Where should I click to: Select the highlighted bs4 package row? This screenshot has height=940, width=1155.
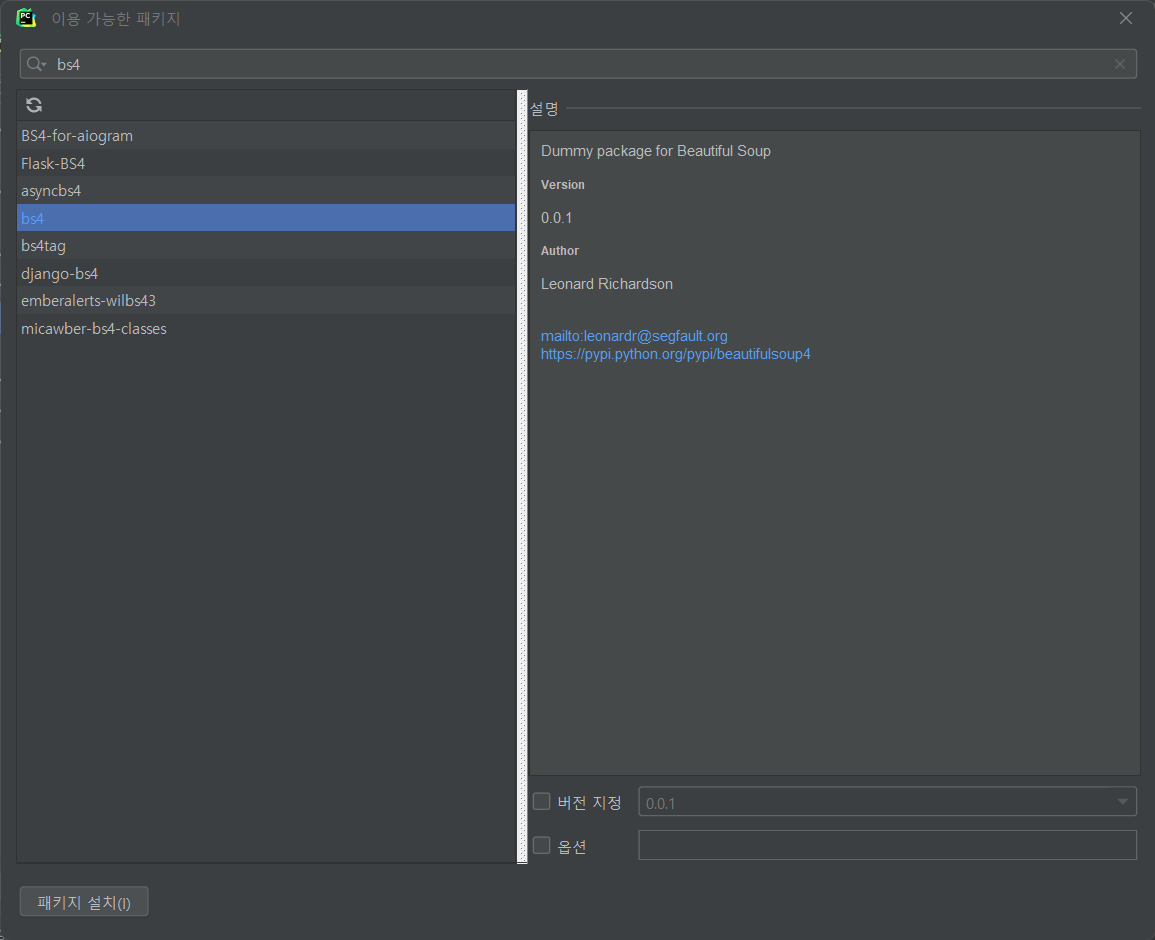tap(266, 218)
